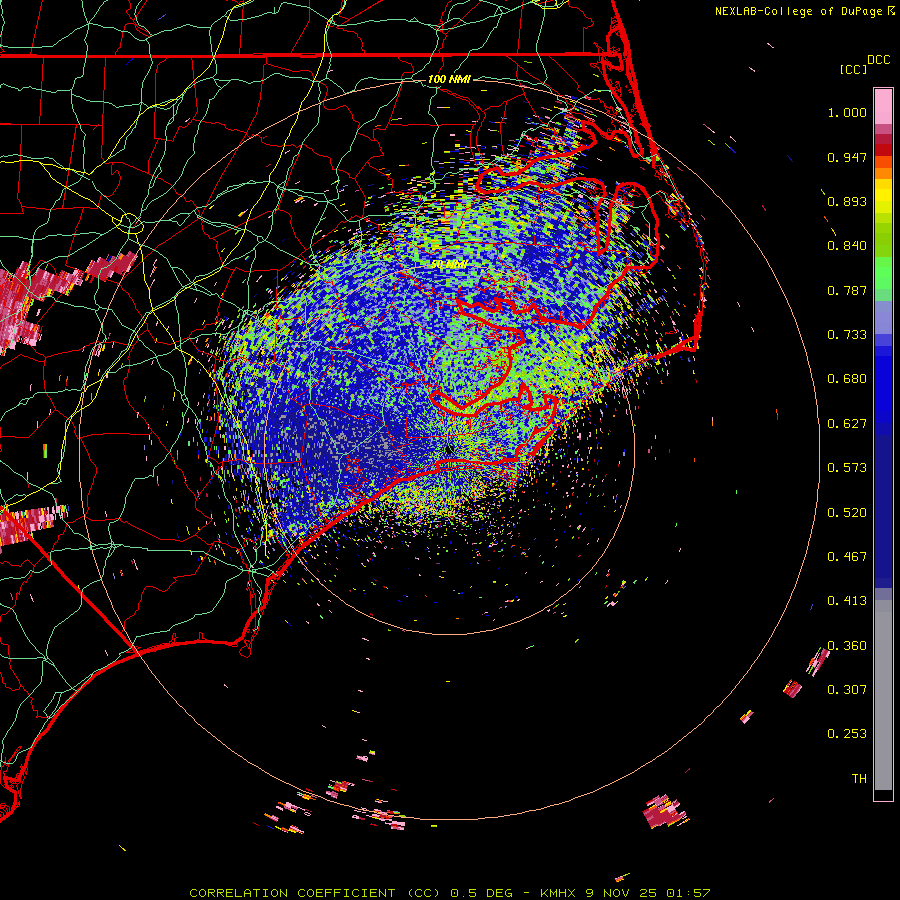Pick the red segment of the color bar
The height and width of the screenshot is (900, 900).
883,149
